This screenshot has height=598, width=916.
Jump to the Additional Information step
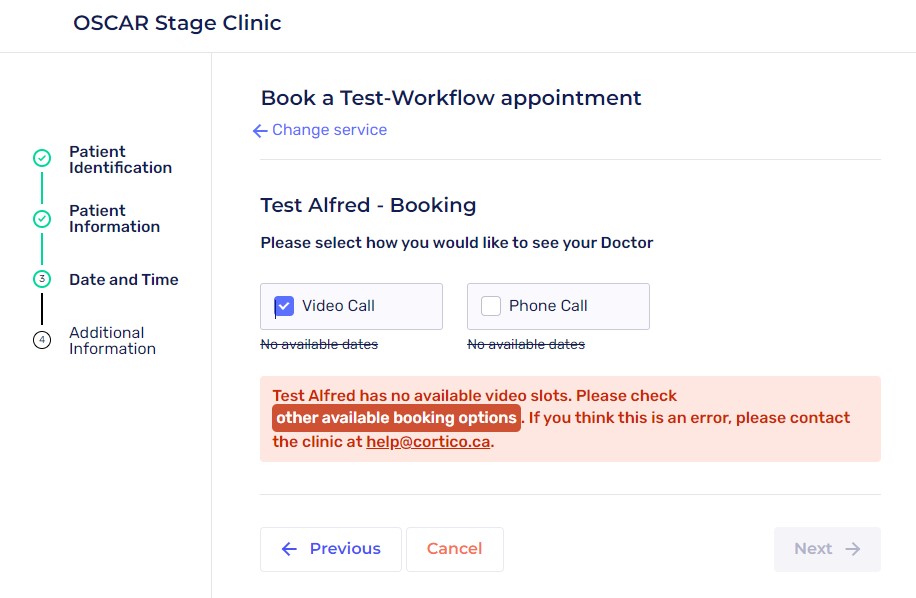112,341
